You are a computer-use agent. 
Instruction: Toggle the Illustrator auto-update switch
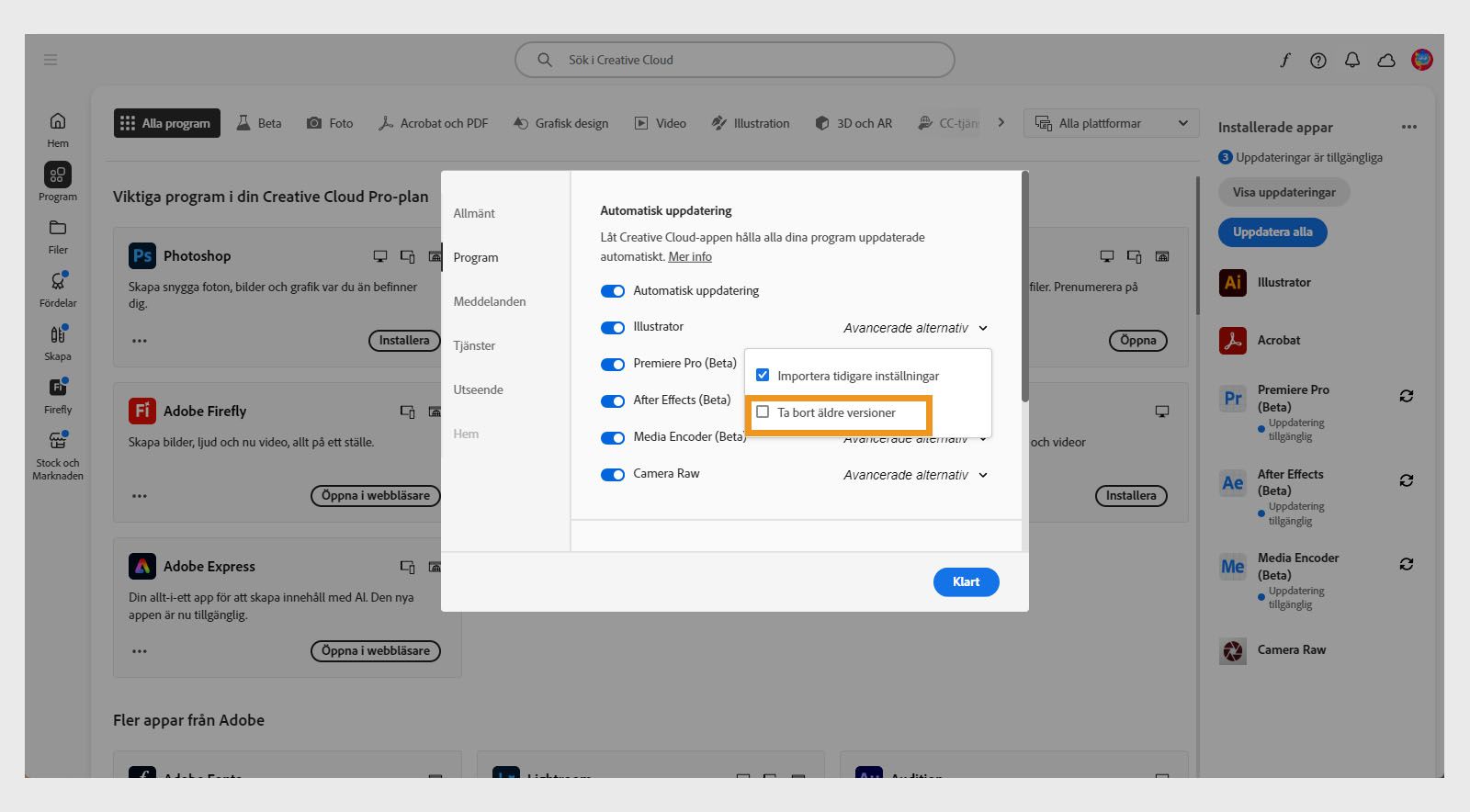pyautogui.click(x=613, y=328)
